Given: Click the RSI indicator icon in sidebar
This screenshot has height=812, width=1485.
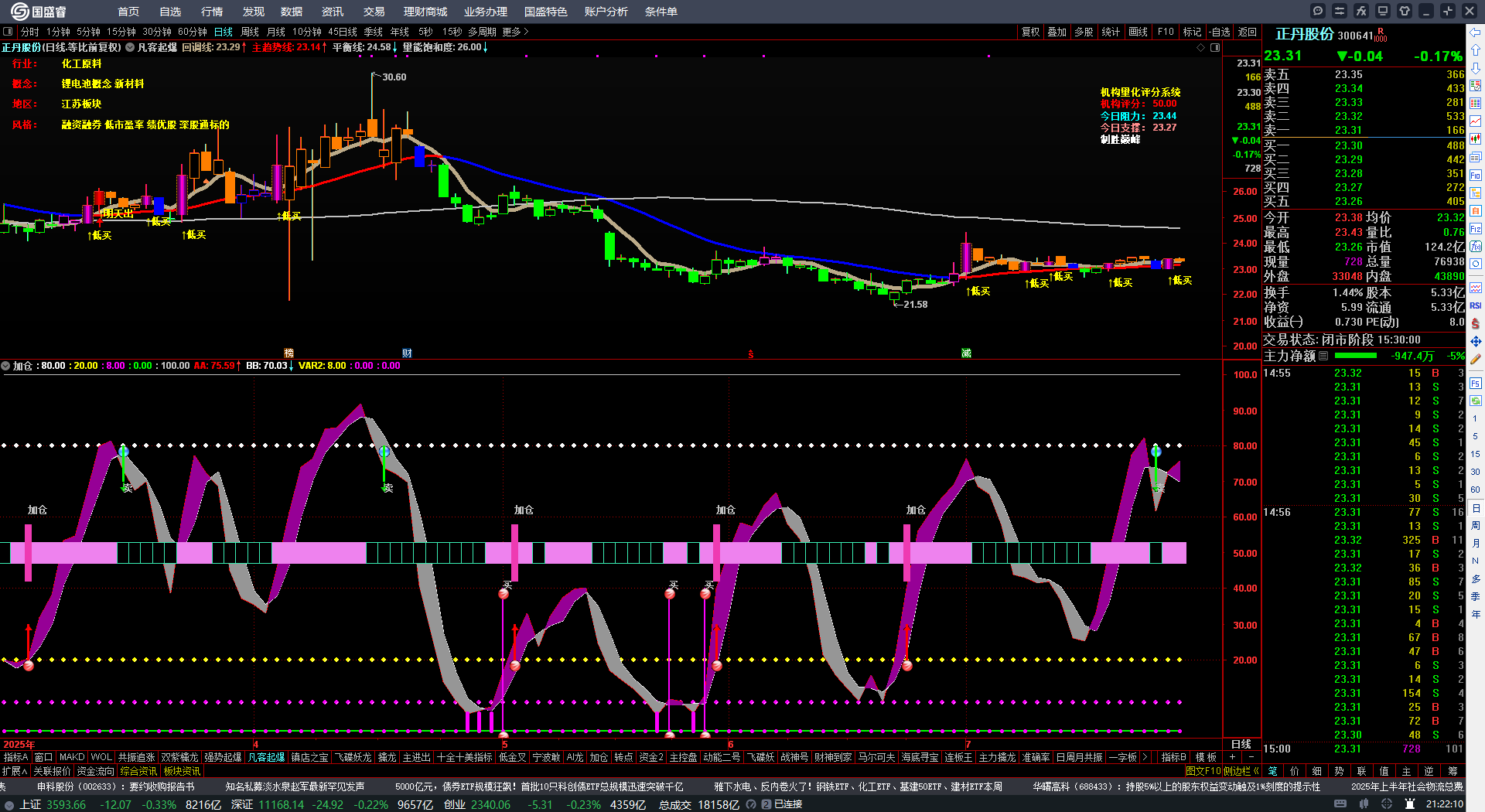Looking at the screenshot, I should point(1476,305).
